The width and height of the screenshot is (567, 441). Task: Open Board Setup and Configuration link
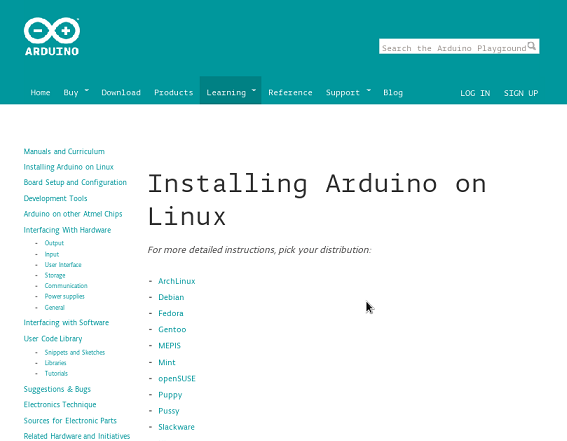(x=75, y=183)
